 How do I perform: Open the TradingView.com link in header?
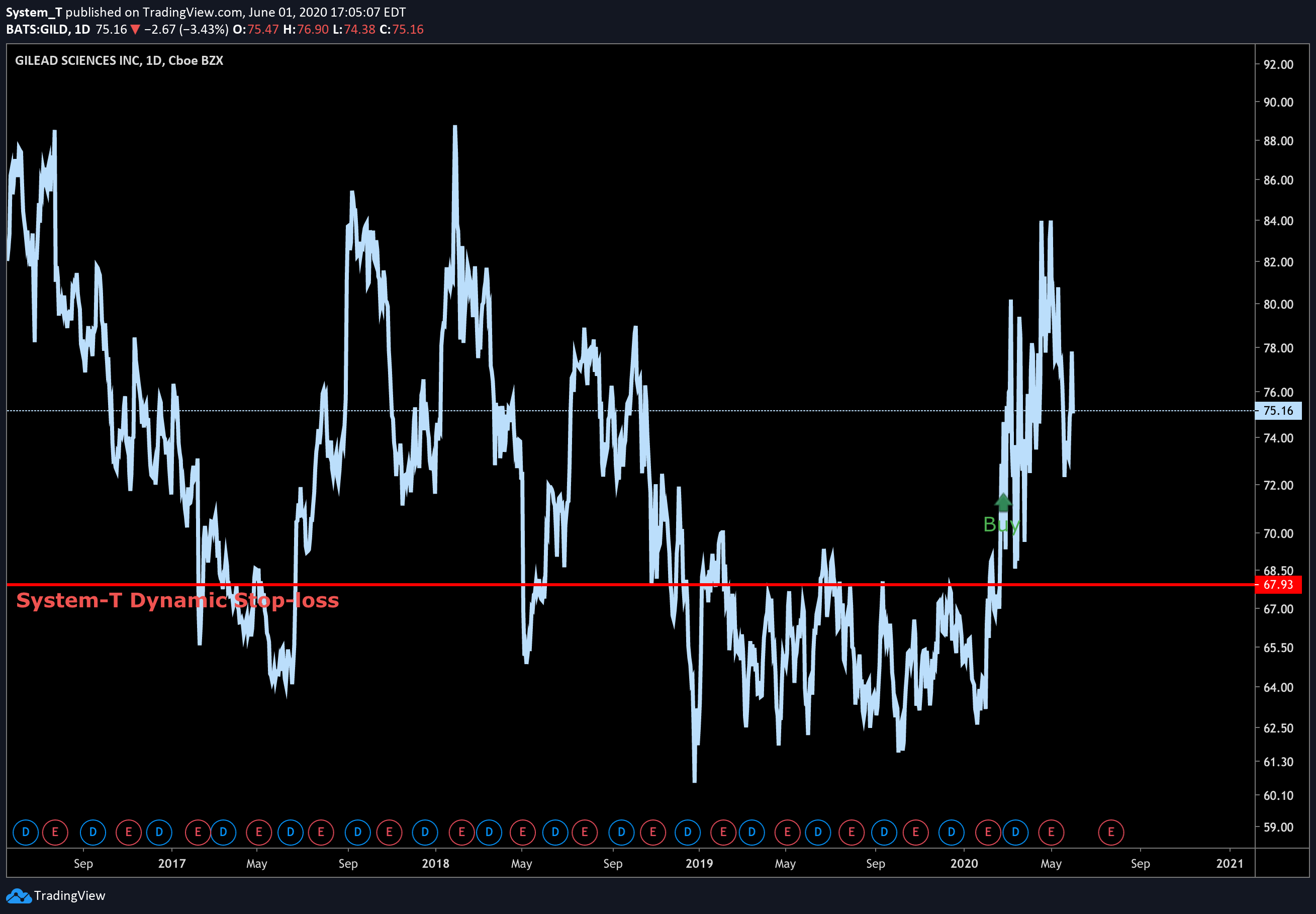tap(193, 12)
